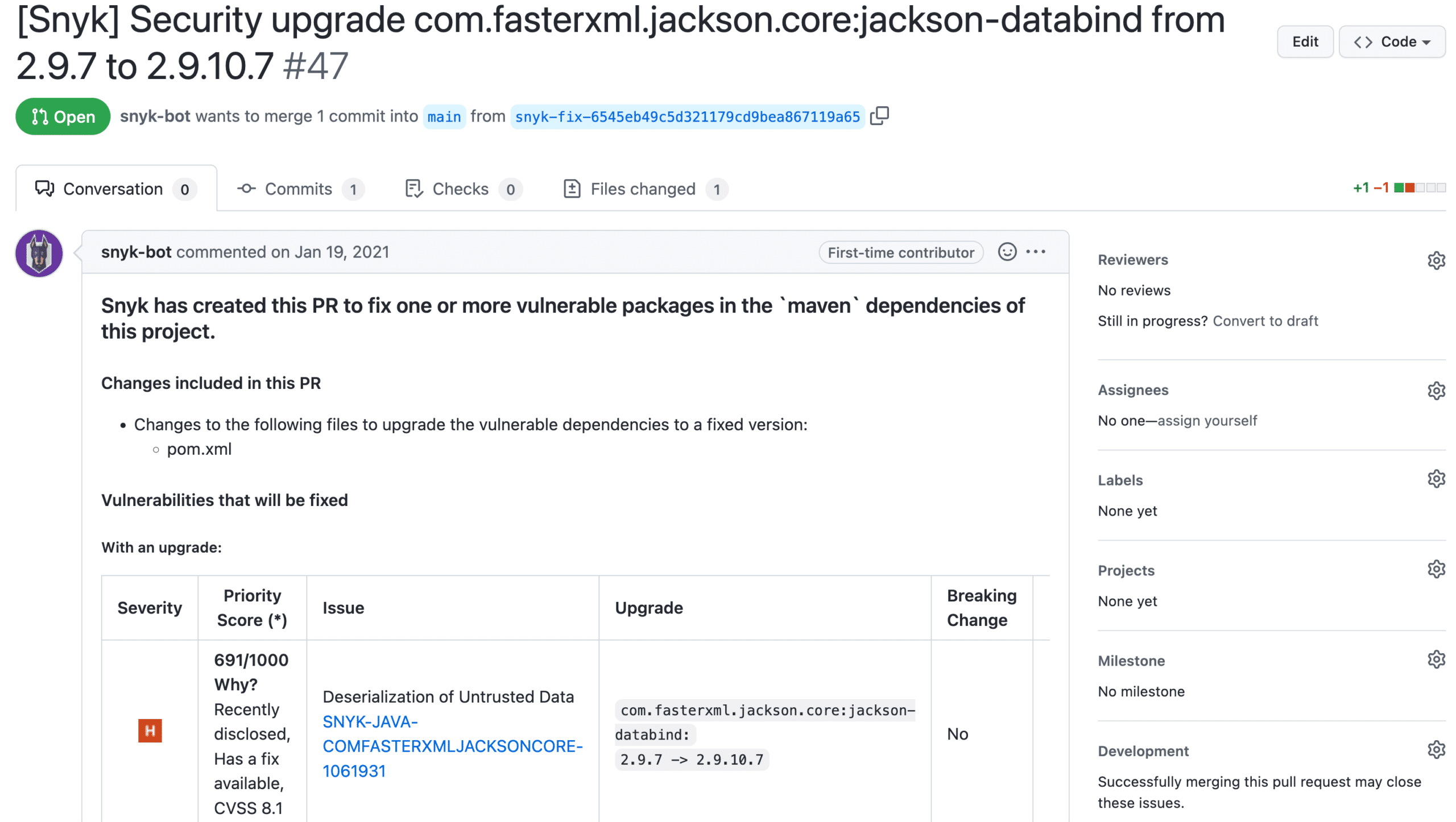Click Convert to draft link
The image size is (1456, 822).
coord(1265,321)
